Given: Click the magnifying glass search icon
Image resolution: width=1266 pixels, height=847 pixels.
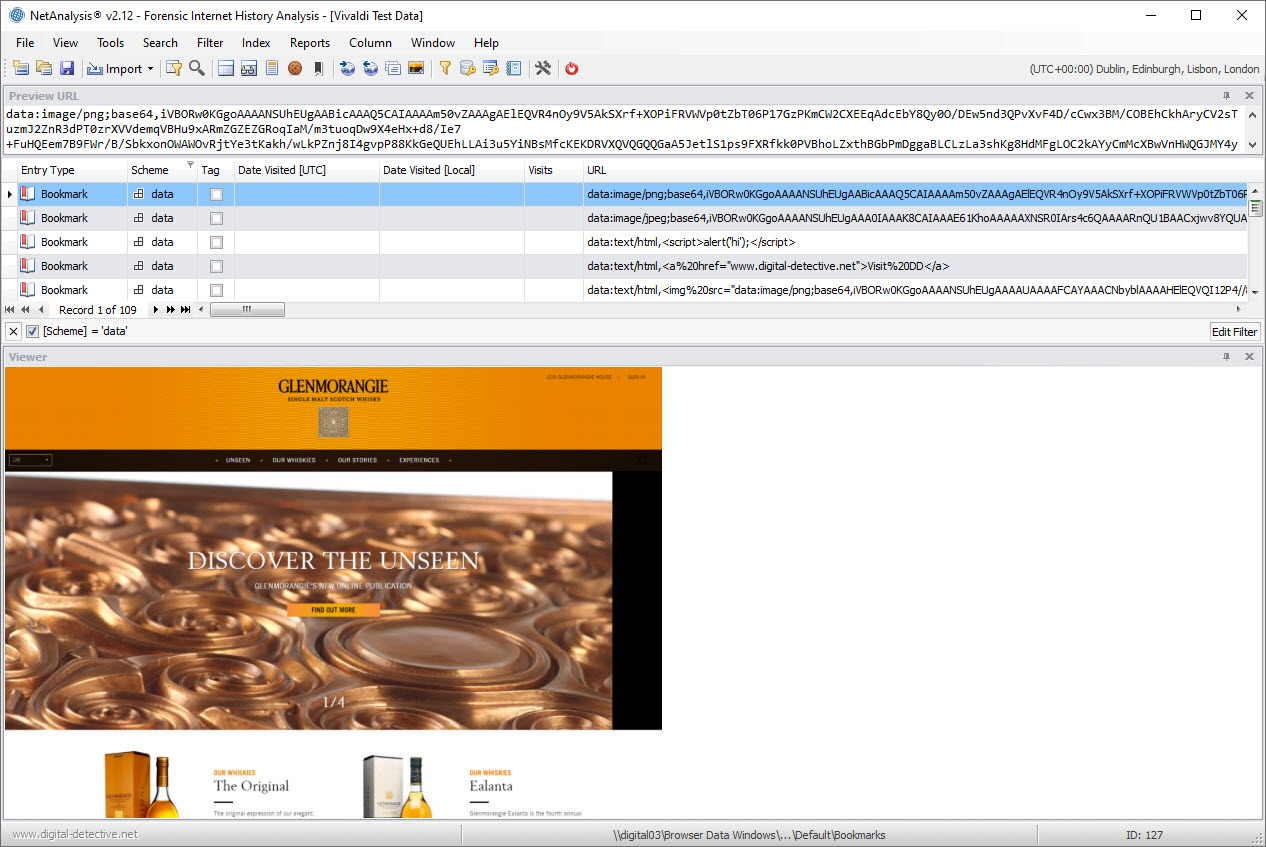Looking at the screenshot, I should [197, 68].
